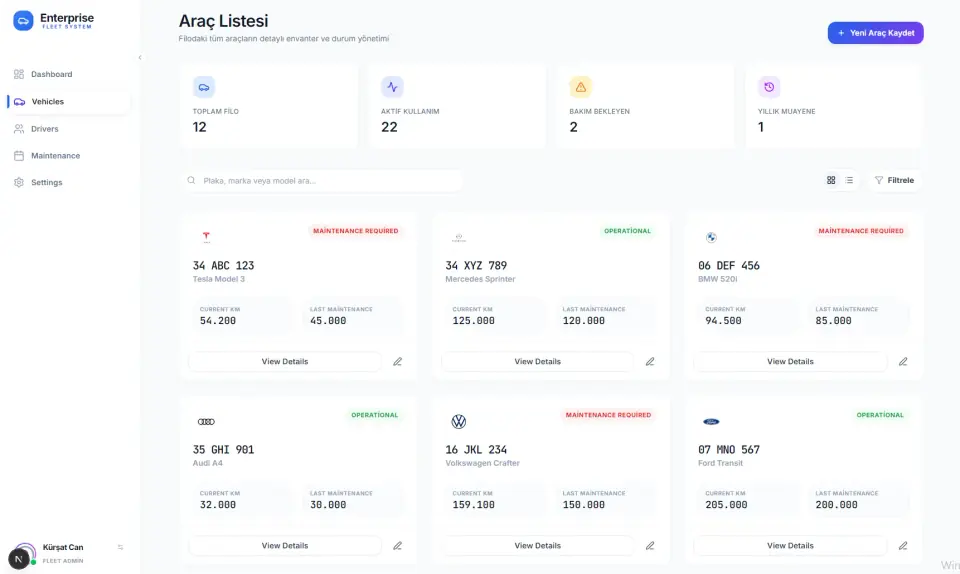960x574 pixels.
Task: Click the Mercedes logo on 34 XYZ 789
Action: 459,237
